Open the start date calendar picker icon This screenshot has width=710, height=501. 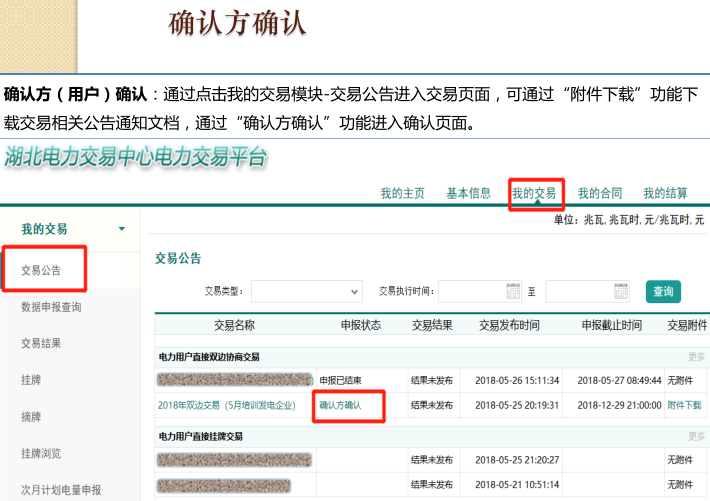pos(513,292)
